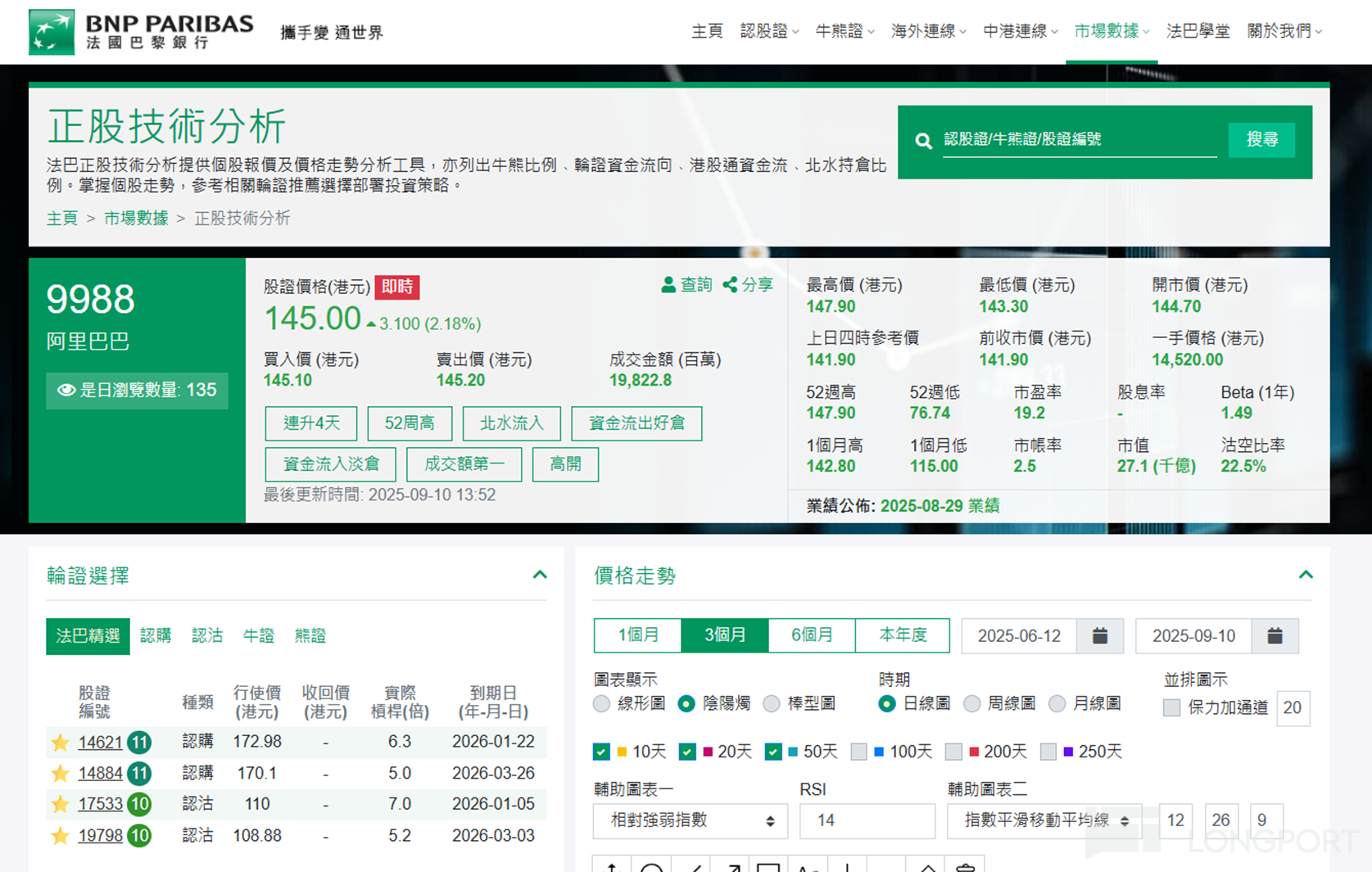Select the 棒型圖 radio button
This screenshot has height=872, width=1372.
(x=772, y=704)
